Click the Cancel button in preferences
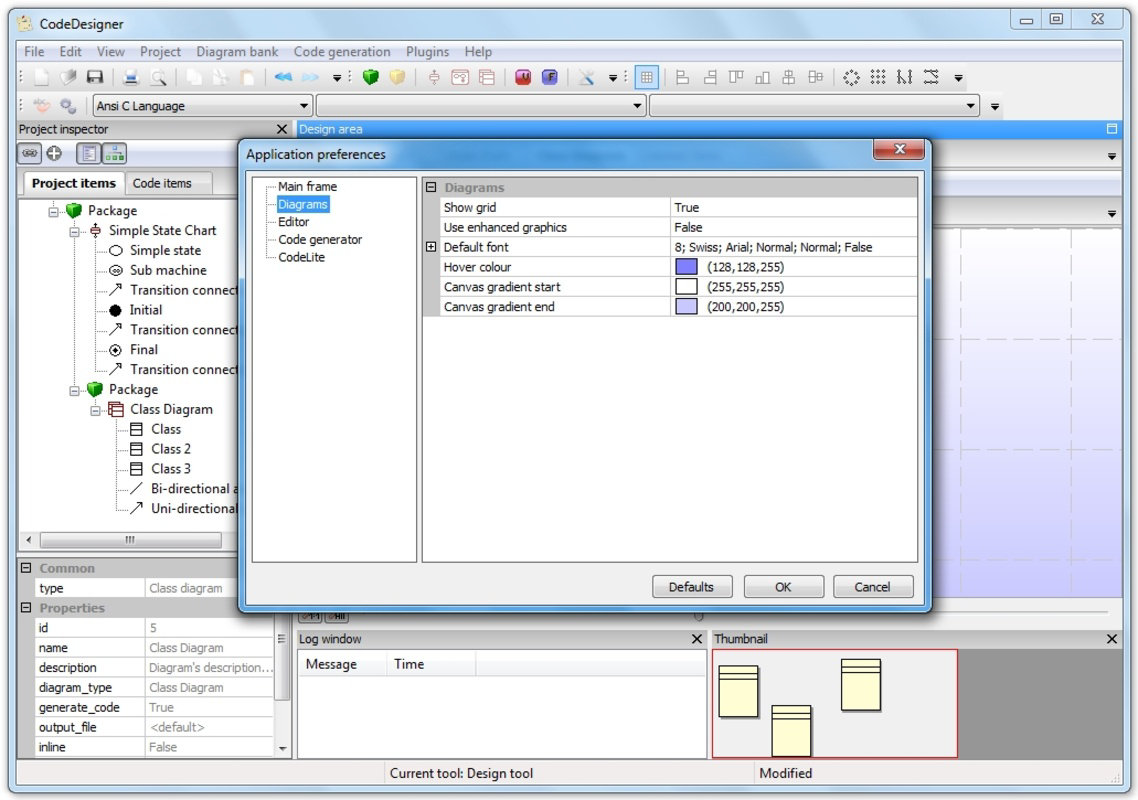The image size is (1138, 800). tap(872, 586)
